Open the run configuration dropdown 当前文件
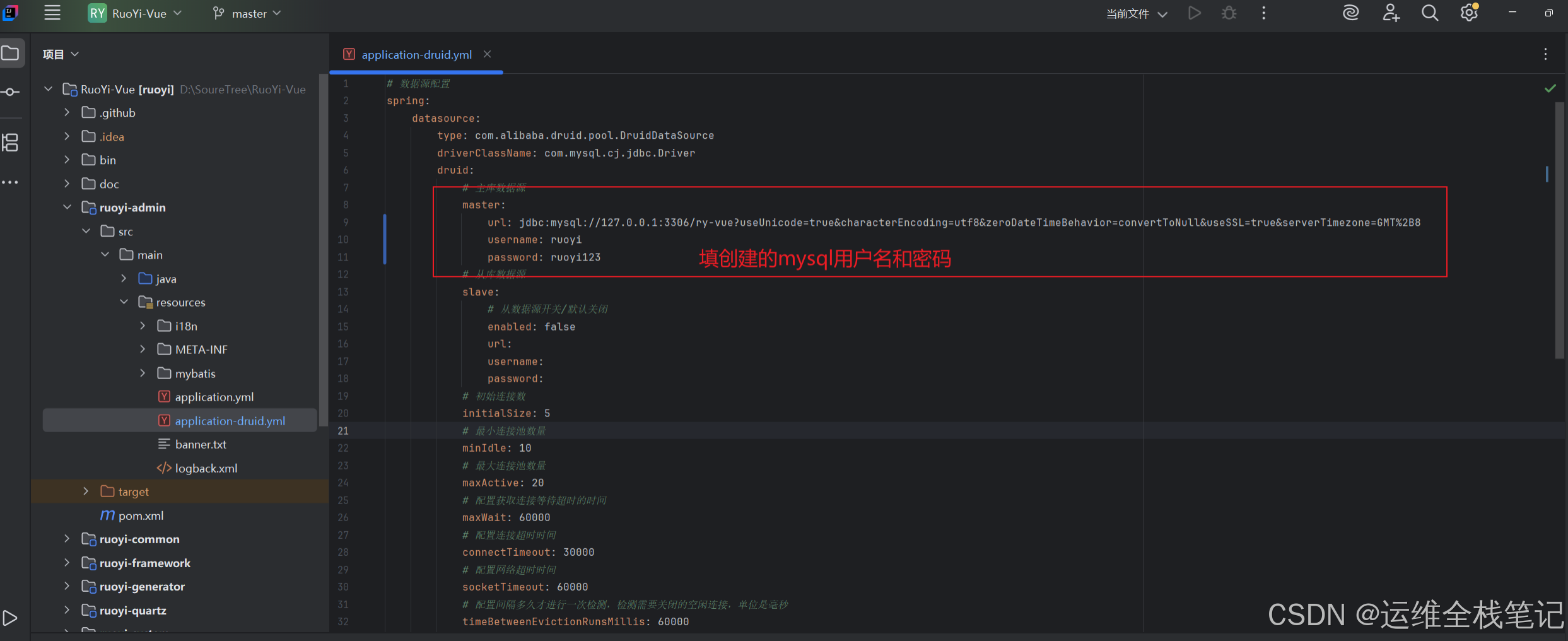1568x641 pixels. point(1137,14)
